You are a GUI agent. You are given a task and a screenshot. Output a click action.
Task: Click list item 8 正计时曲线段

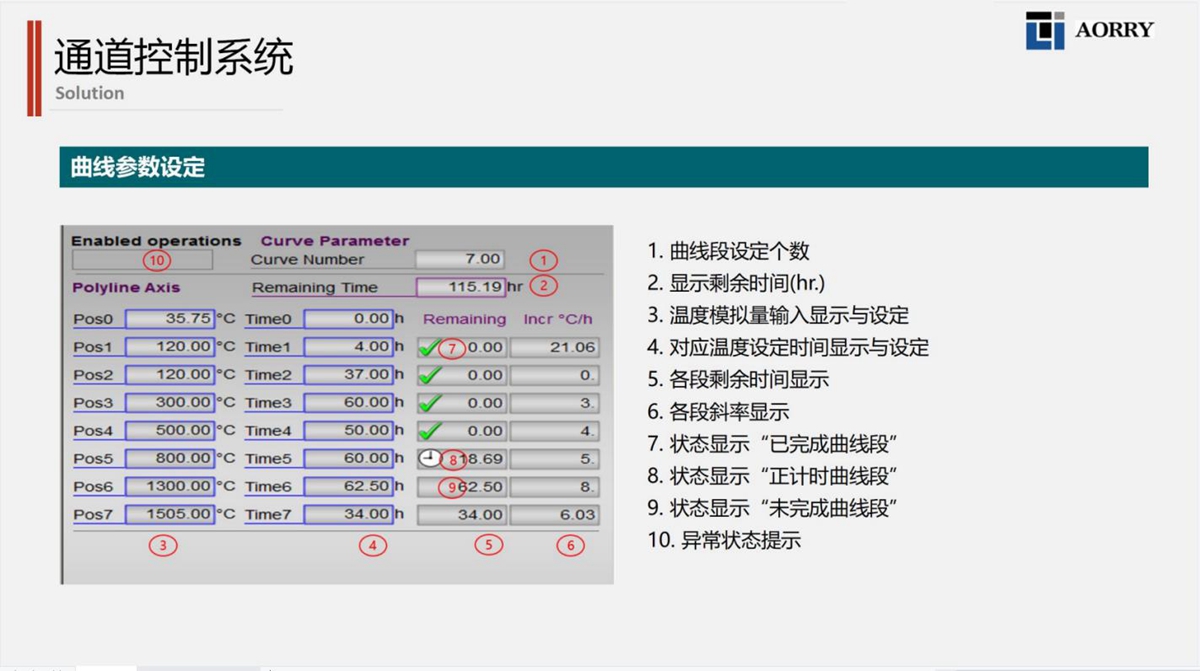click(x=771, y=476)
